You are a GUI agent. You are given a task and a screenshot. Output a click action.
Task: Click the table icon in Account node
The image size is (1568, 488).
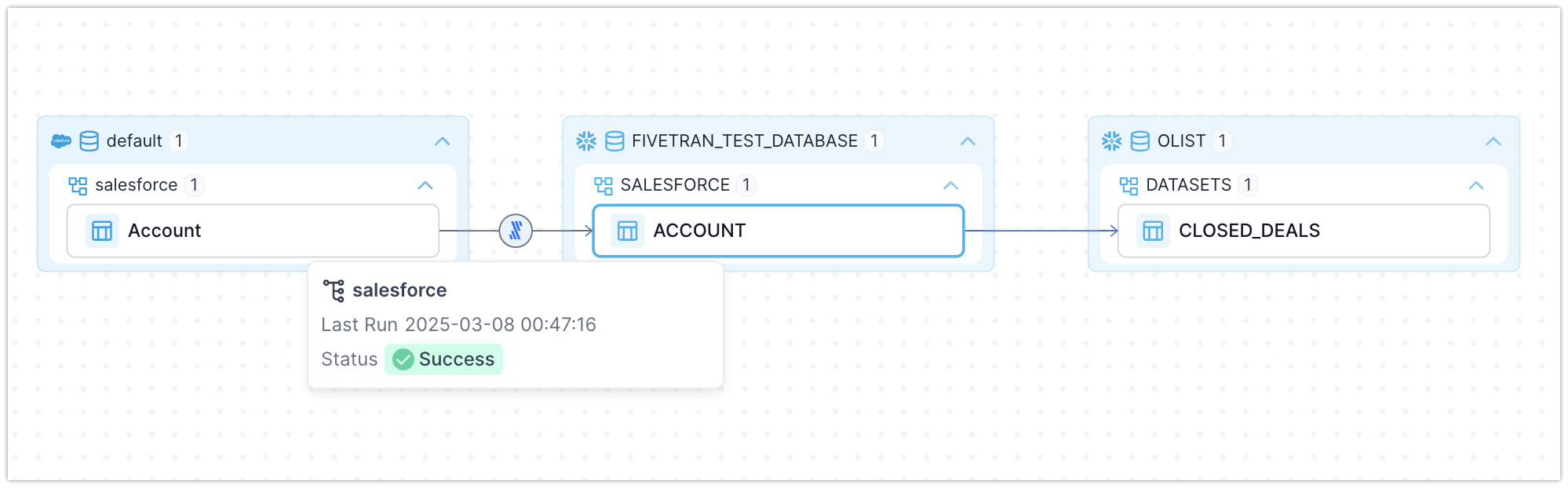point(102,231)
